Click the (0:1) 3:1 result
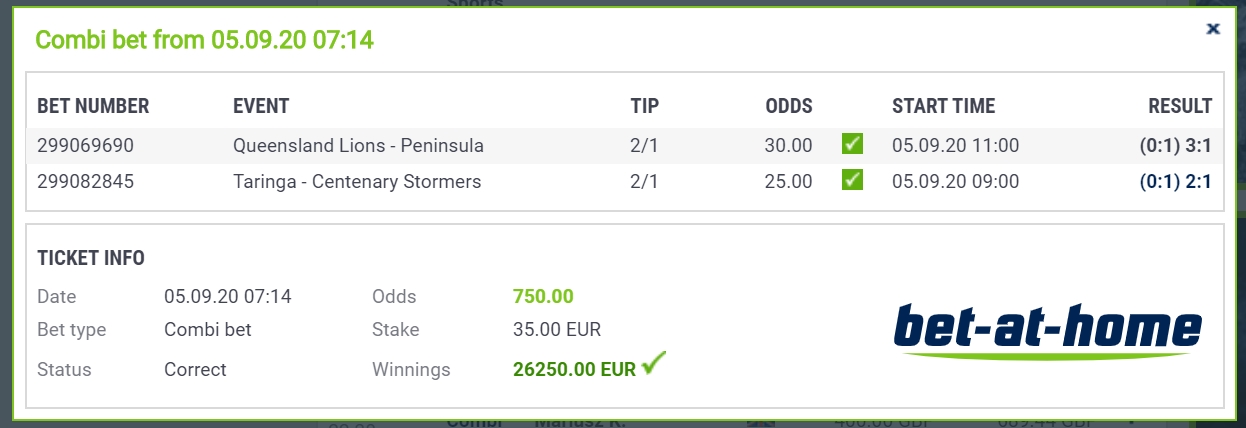 [1176, 146]
